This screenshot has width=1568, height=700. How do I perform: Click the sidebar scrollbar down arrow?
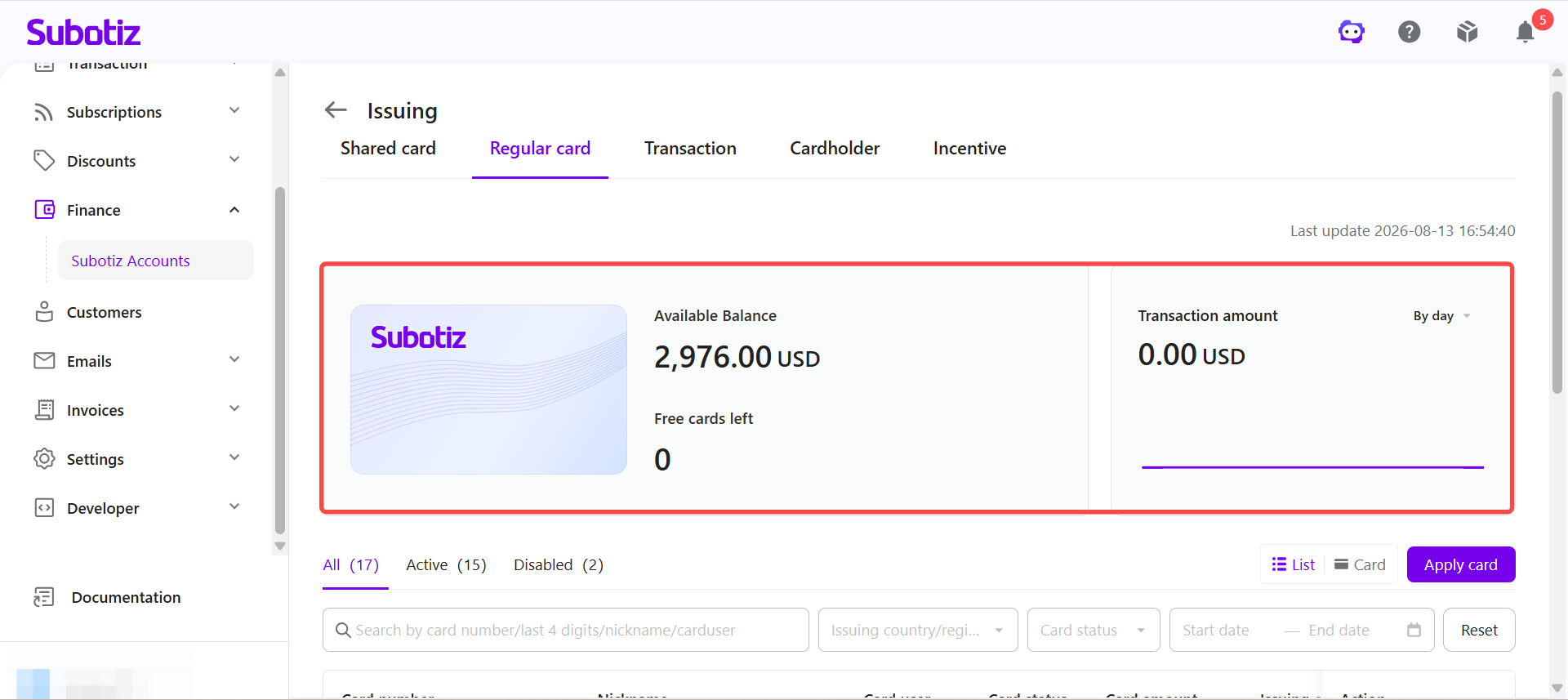tap(280, 546)
